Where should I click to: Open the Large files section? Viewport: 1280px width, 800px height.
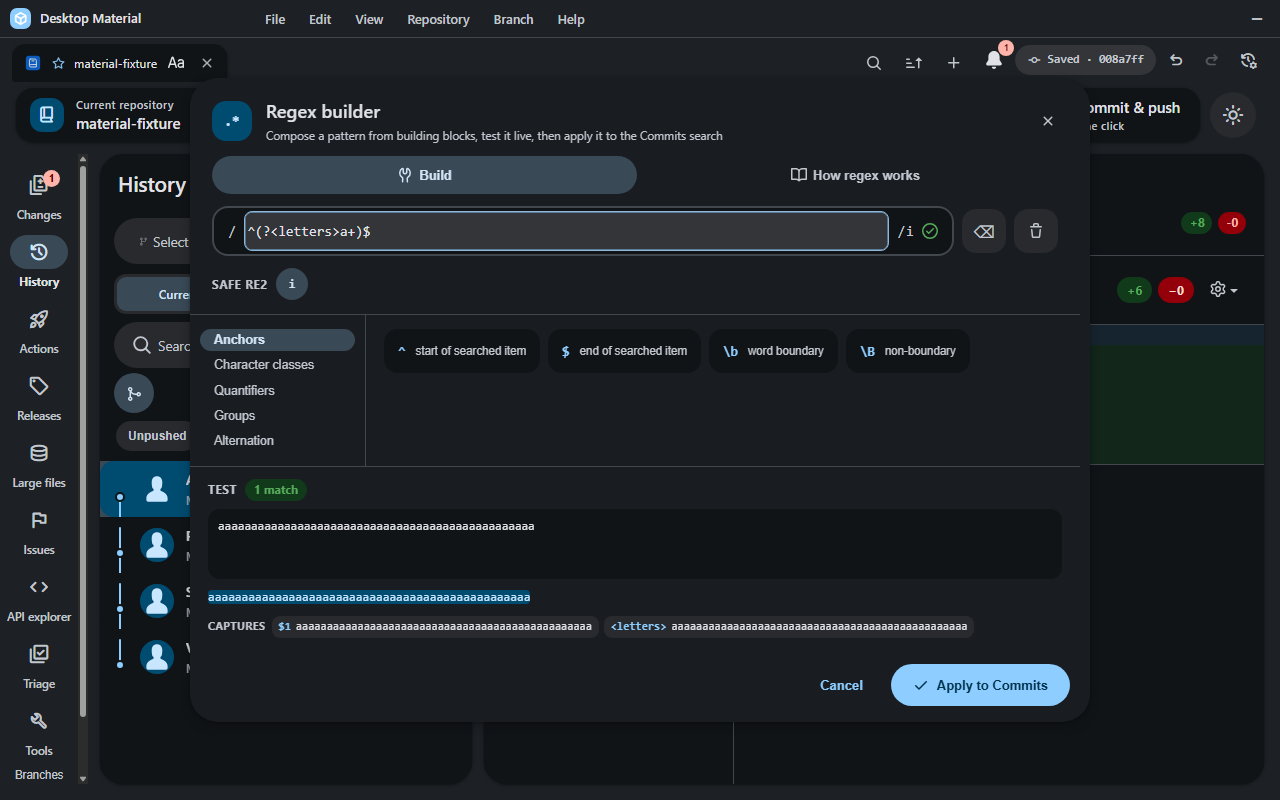[39, 464]
